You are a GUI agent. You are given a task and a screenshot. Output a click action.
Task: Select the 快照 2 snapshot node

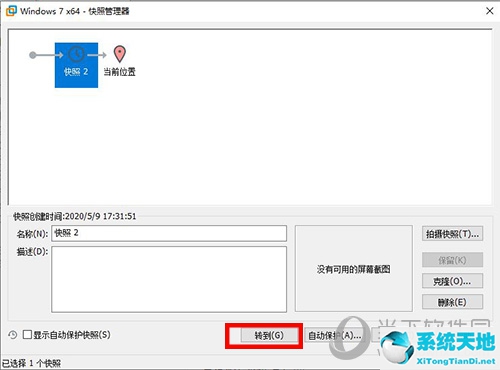tap(76, 65)
